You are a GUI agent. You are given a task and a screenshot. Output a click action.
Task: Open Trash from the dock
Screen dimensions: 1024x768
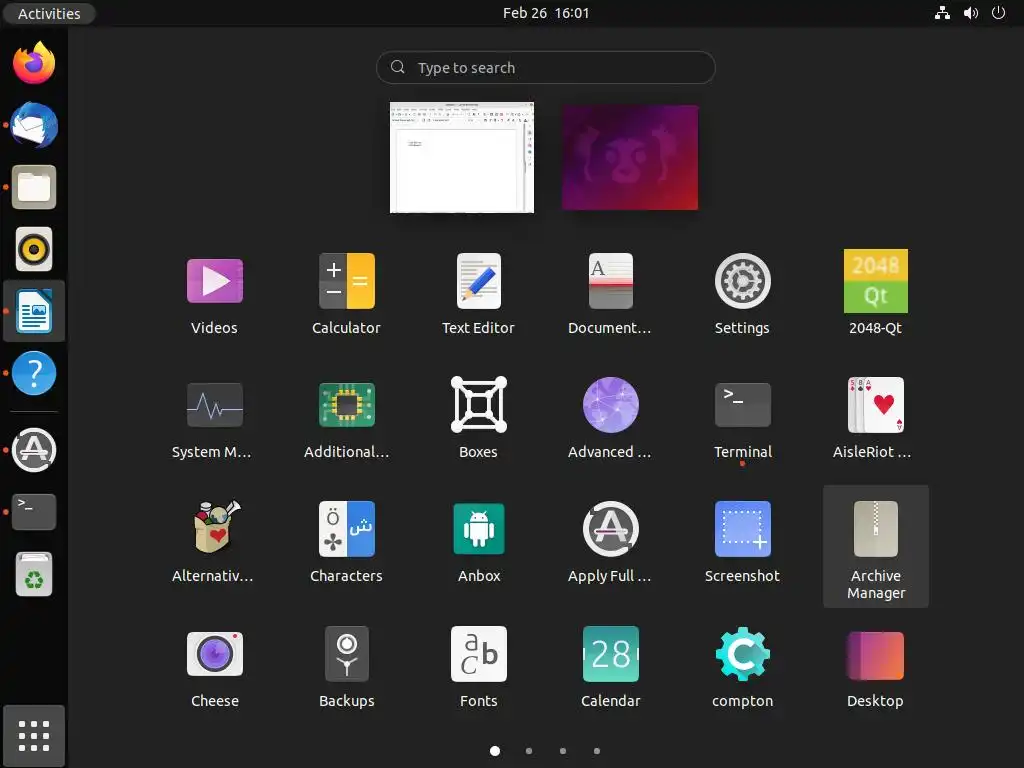[x=34, y=574]
